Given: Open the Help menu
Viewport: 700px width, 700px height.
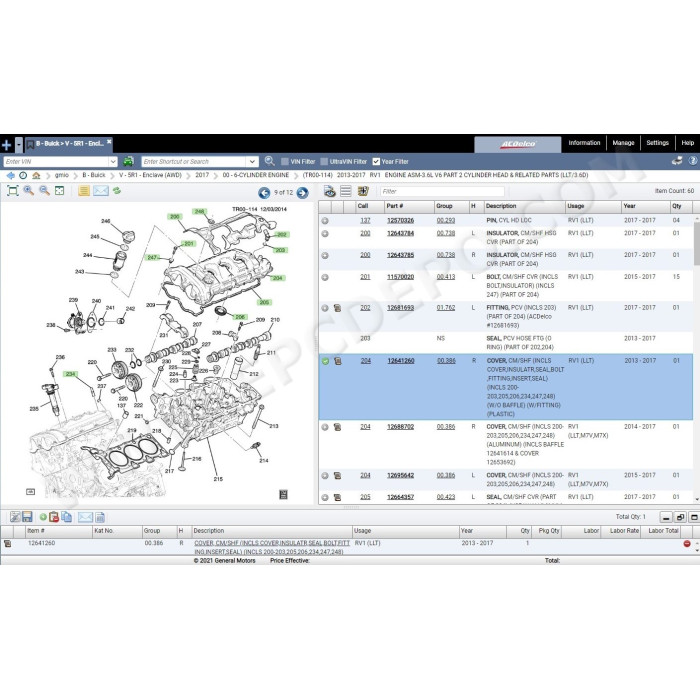Looking at the screenshot, I should pyautogui.click(x=688, y=143).
